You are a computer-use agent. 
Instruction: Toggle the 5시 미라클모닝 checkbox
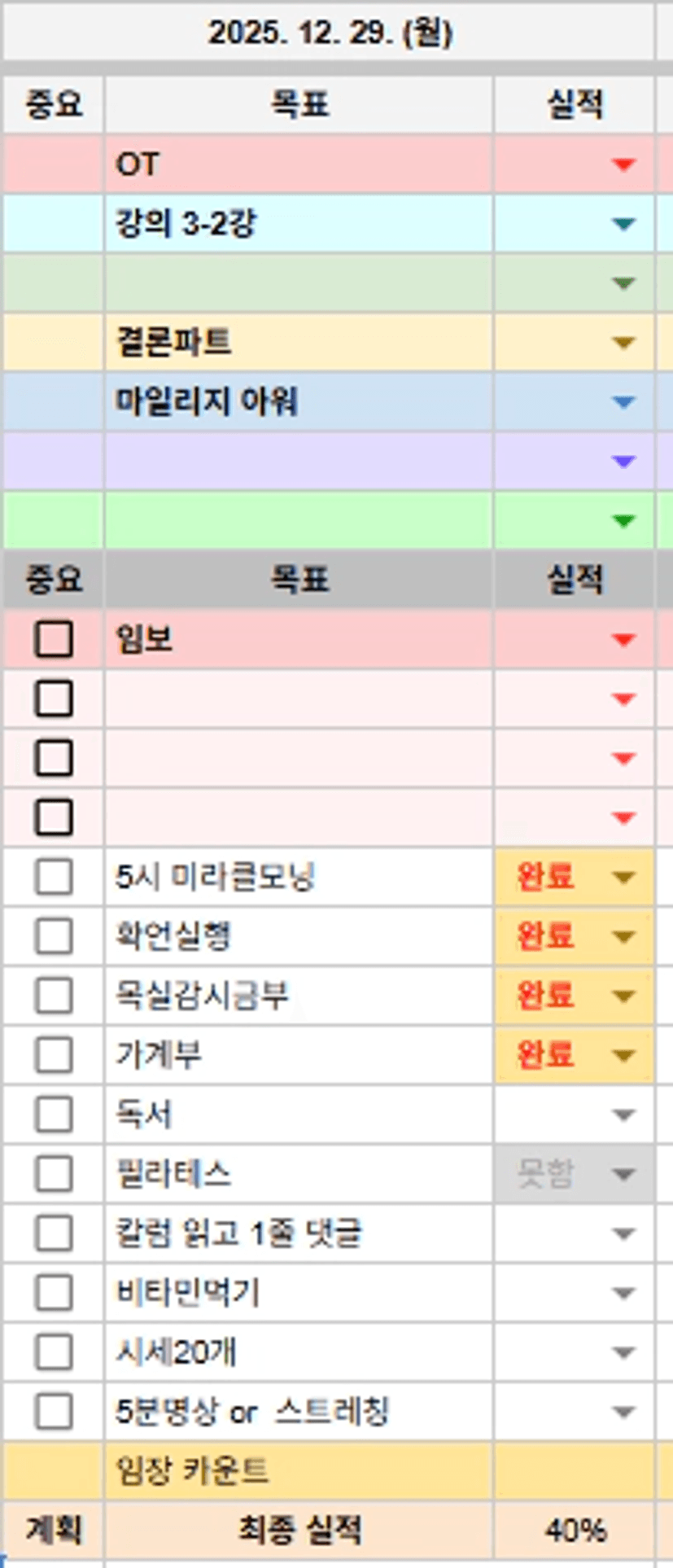coord(54,878)
